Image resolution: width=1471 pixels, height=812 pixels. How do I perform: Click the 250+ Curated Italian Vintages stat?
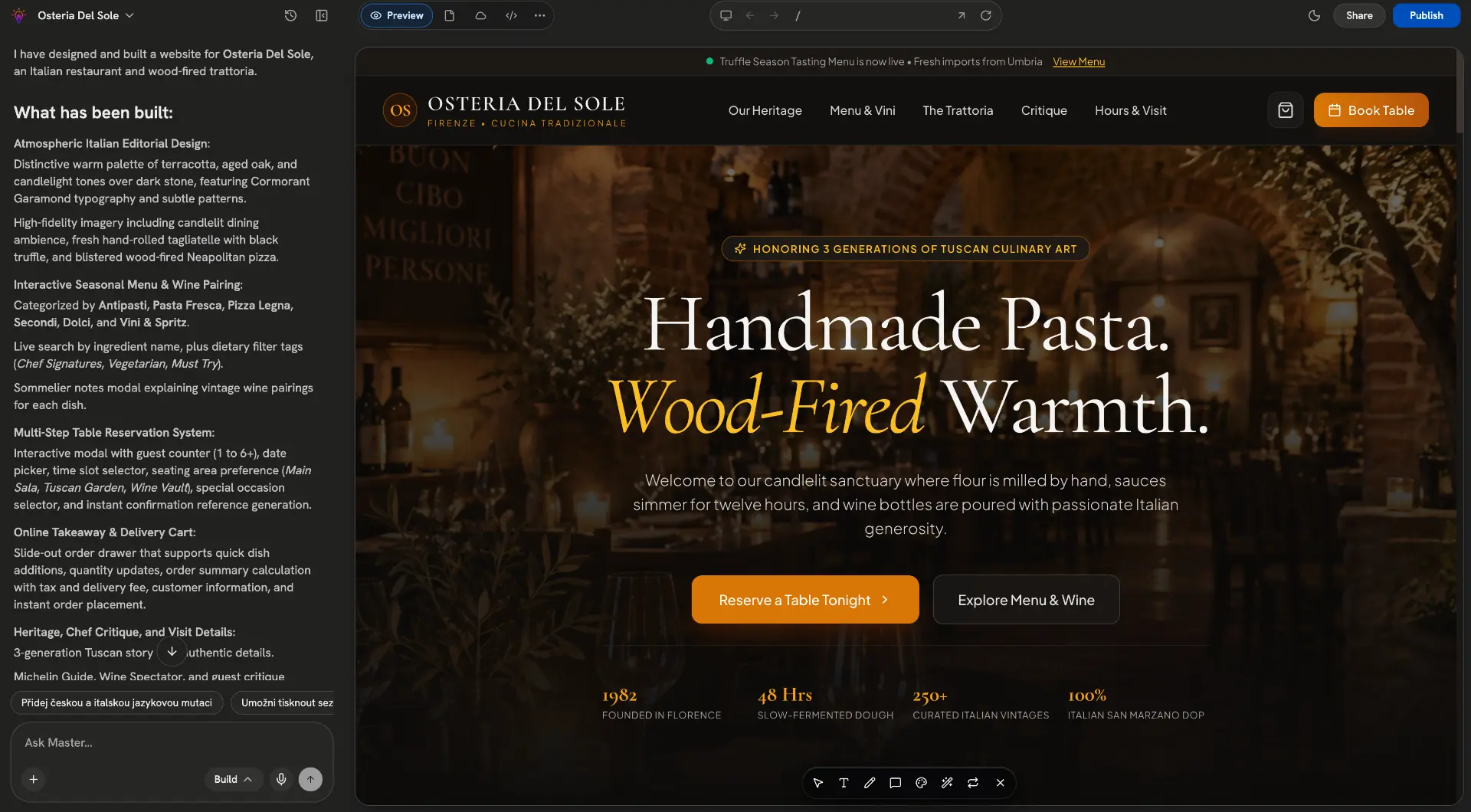pos(981,704)
